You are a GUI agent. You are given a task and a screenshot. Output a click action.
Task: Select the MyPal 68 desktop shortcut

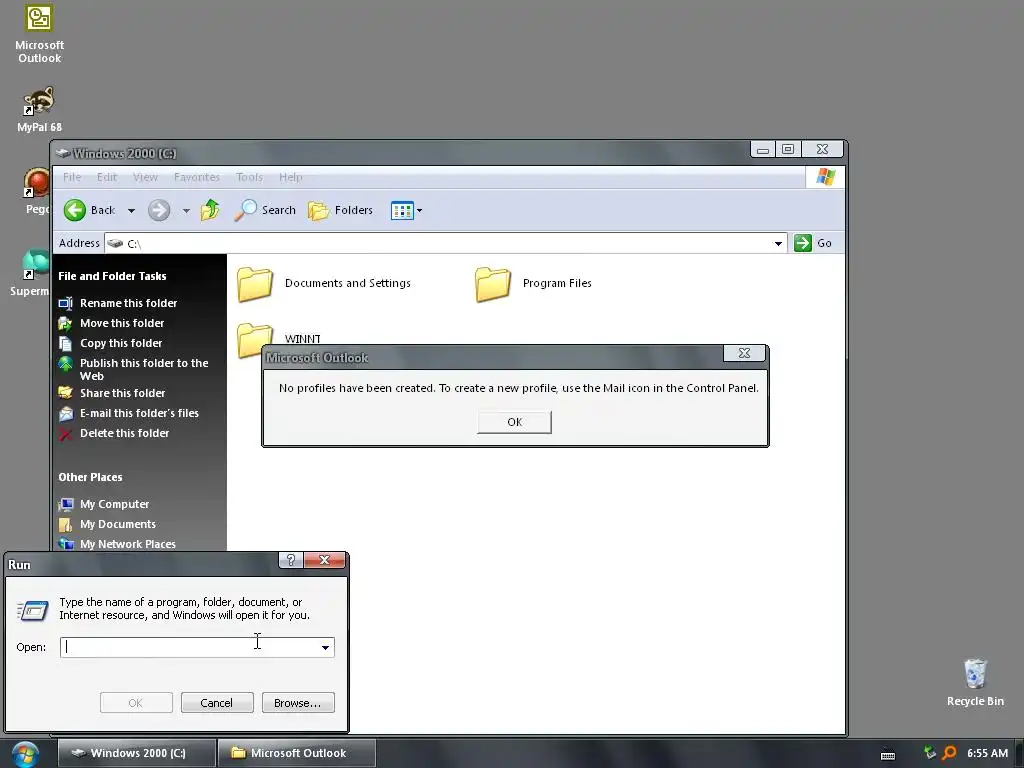pos(39,109)
